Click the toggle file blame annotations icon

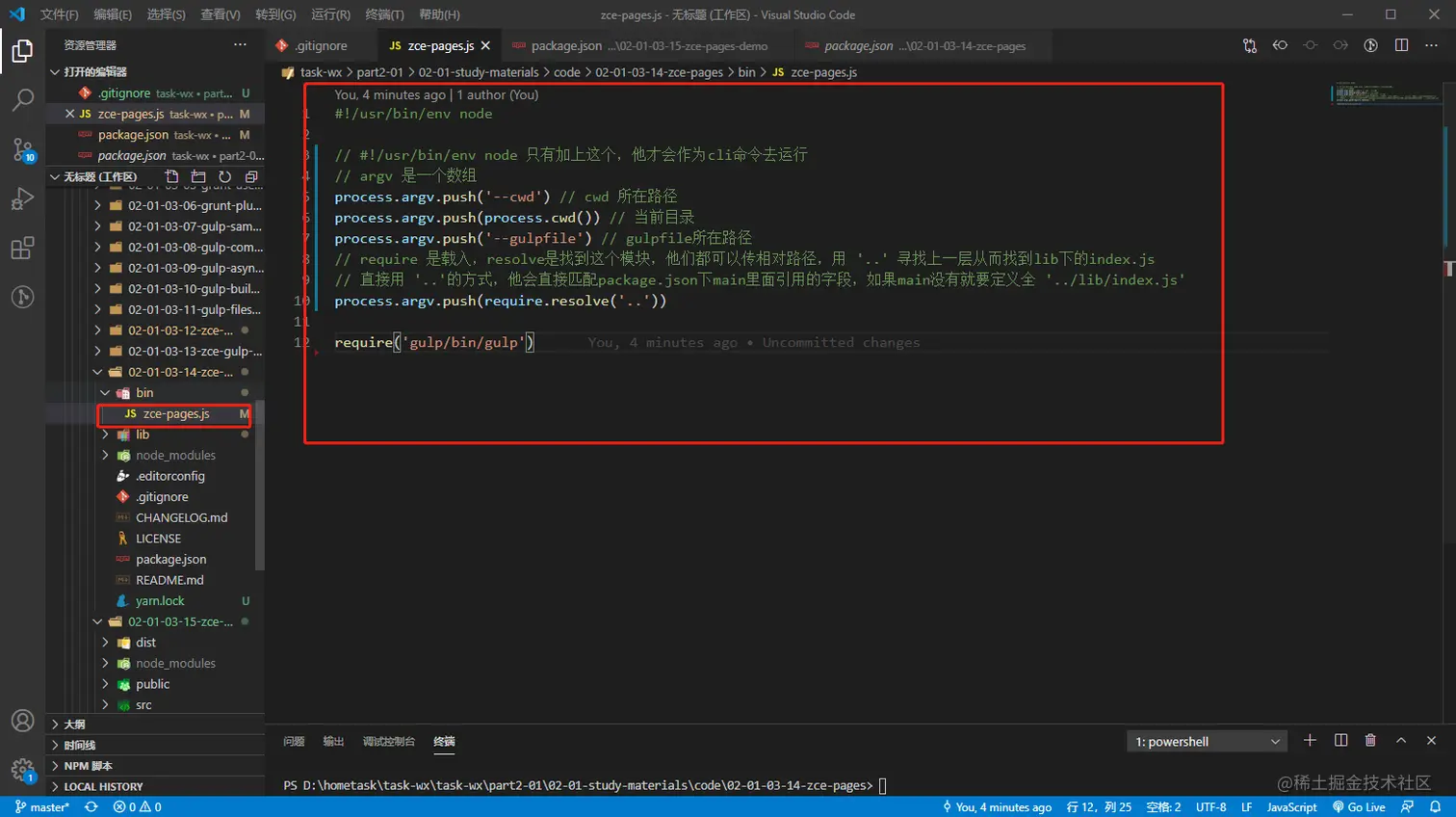(x=1371, y=45)
